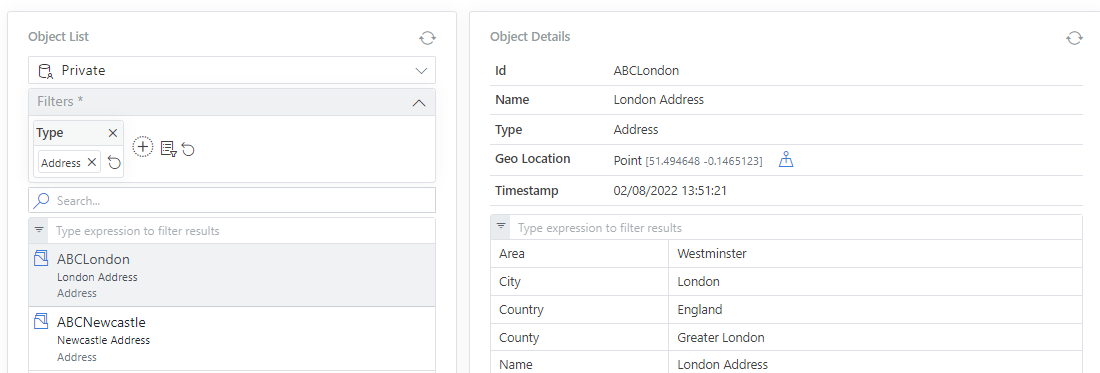
Task: Open the filter list editor icon
Action: [x=168, y=149]
